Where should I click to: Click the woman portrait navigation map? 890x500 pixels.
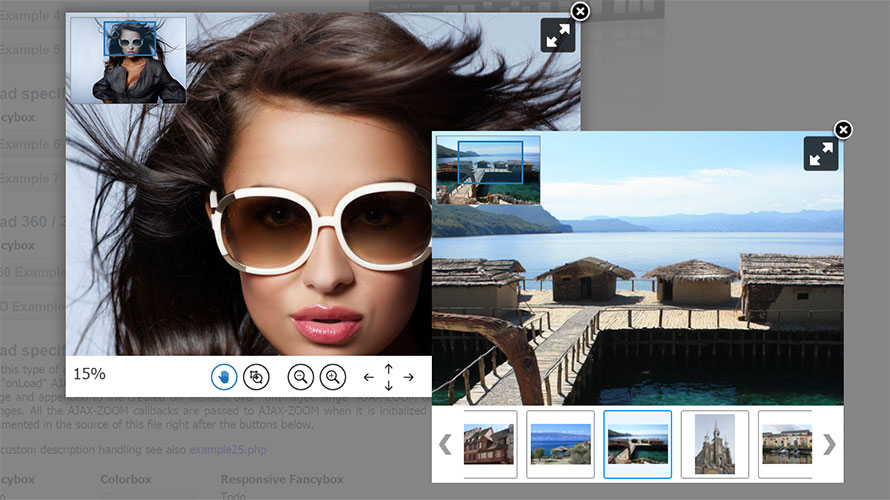[128, 61]
